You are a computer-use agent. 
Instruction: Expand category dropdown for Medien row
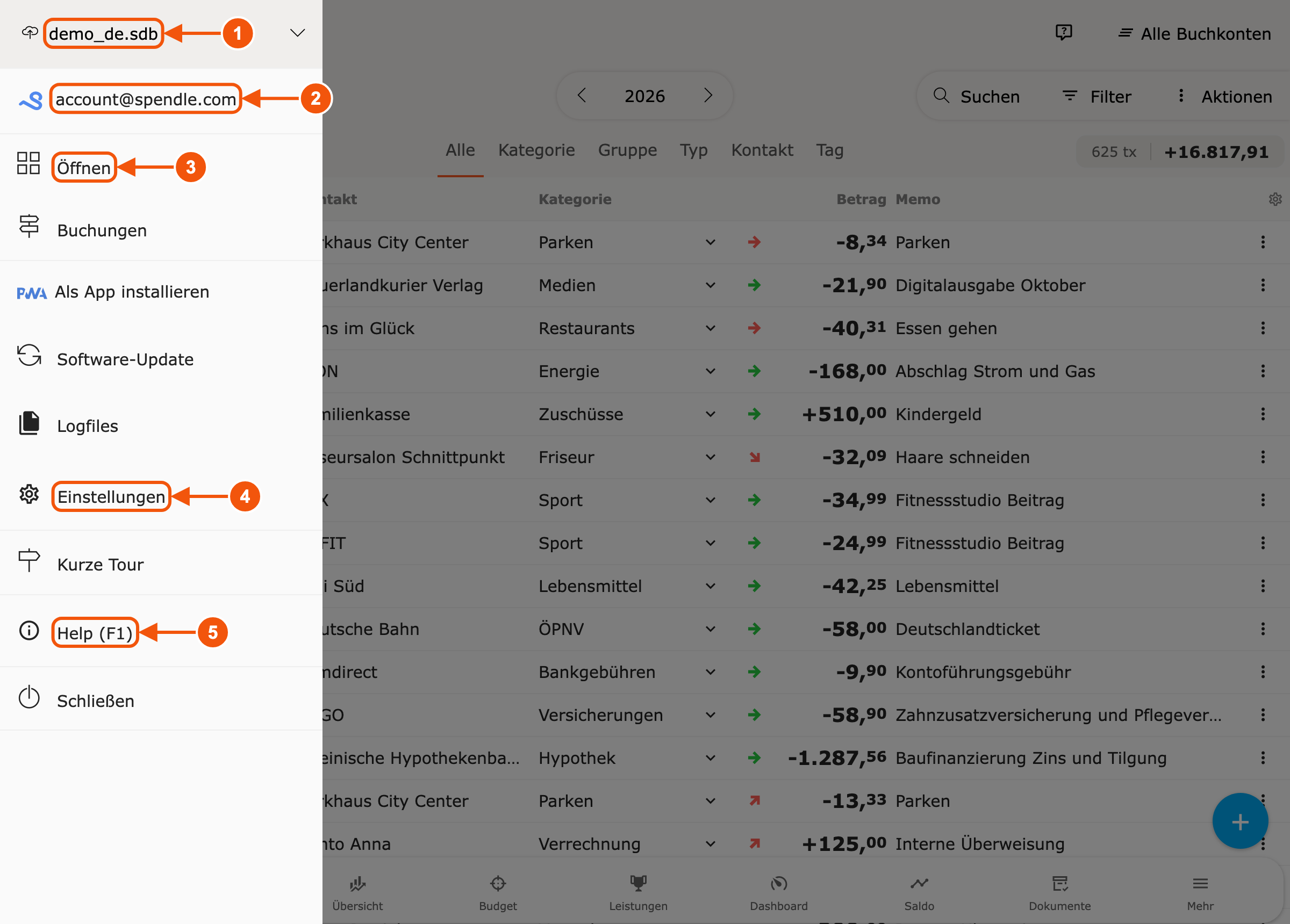coord(711,285)
